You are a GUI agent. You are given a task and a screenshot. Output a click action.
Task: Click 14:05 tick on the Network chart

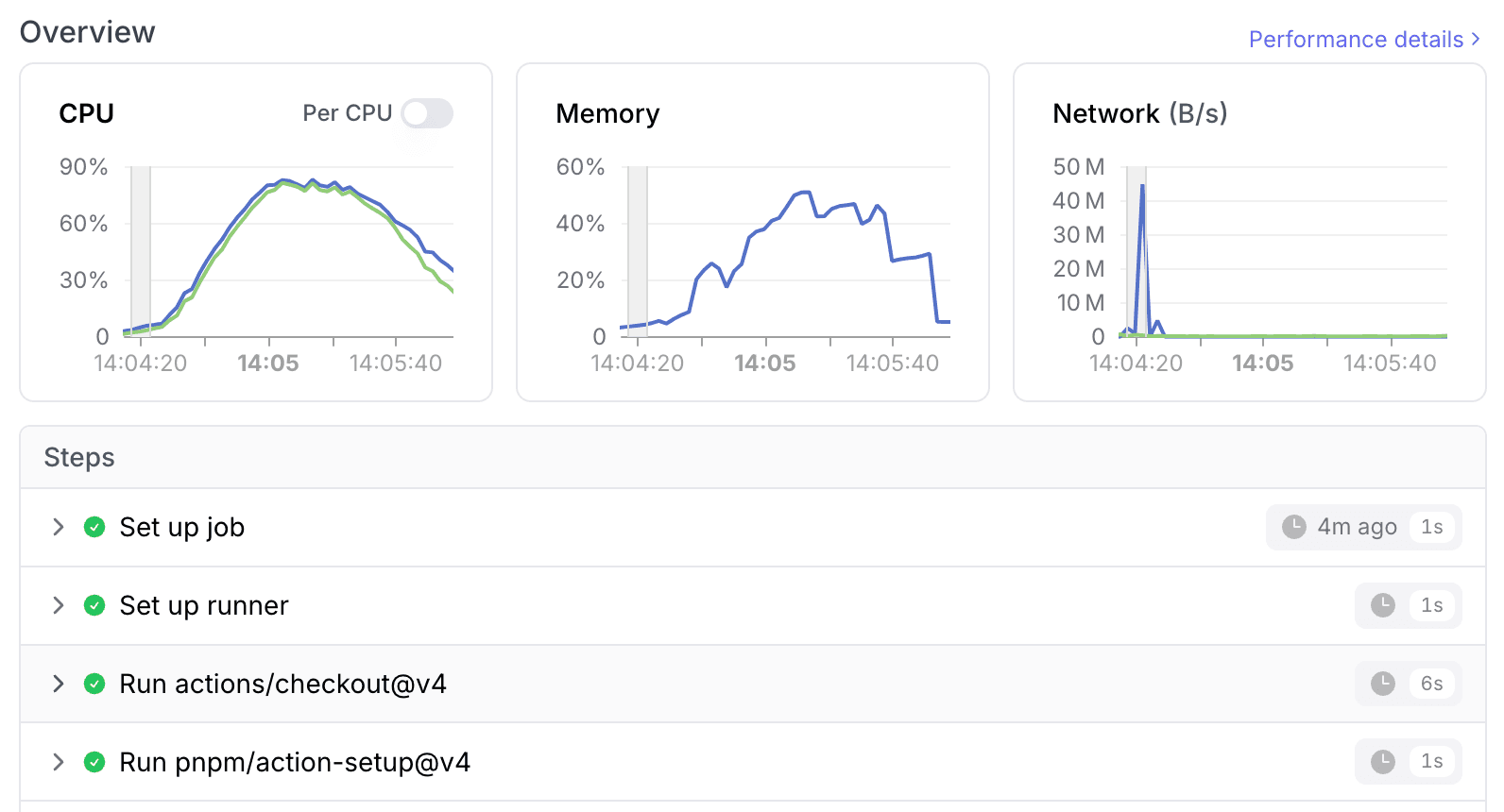coord(1263,364)
